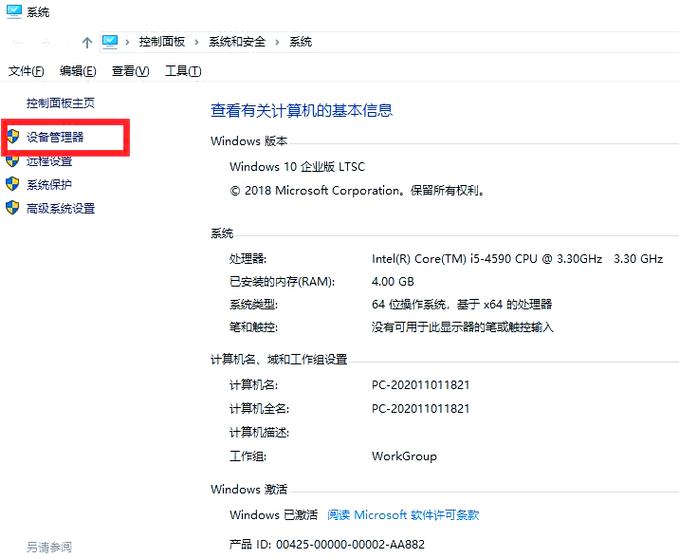Open the 查看(V) menu

pos(130,71)
